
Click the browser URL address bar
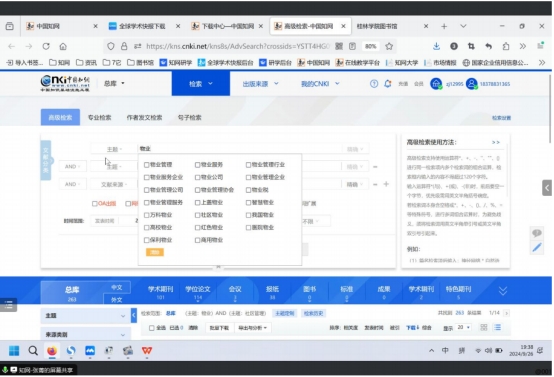(x=237, y=46)
